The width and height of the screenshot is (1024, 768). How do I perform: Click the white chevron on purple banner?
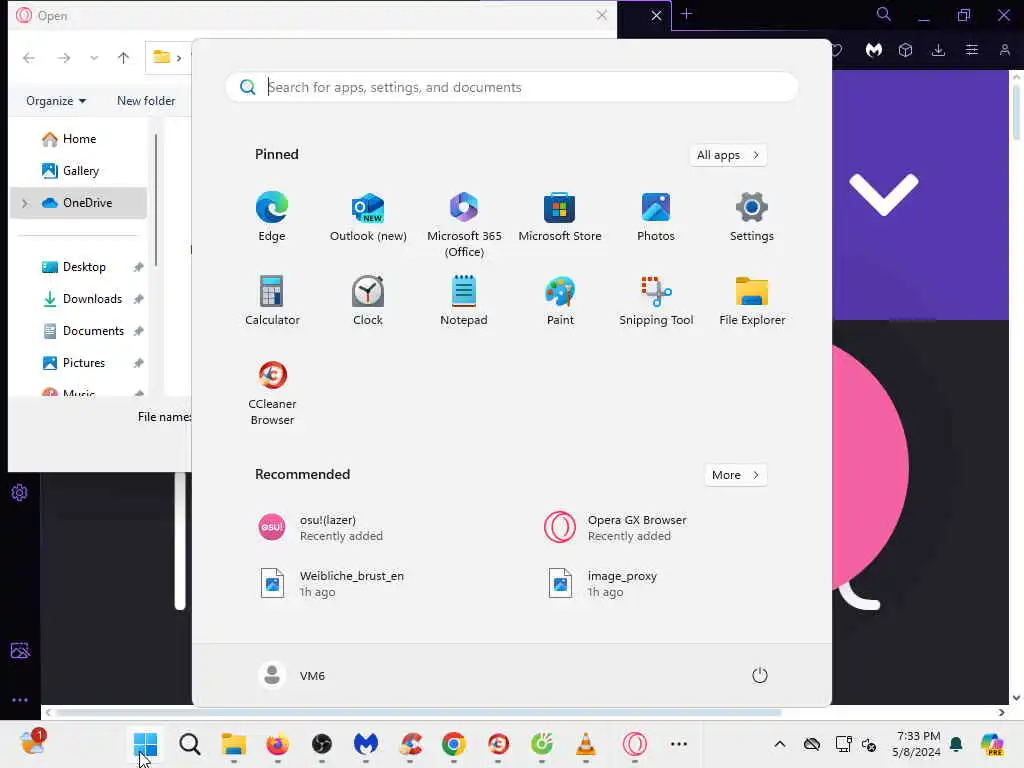(884, 194)
